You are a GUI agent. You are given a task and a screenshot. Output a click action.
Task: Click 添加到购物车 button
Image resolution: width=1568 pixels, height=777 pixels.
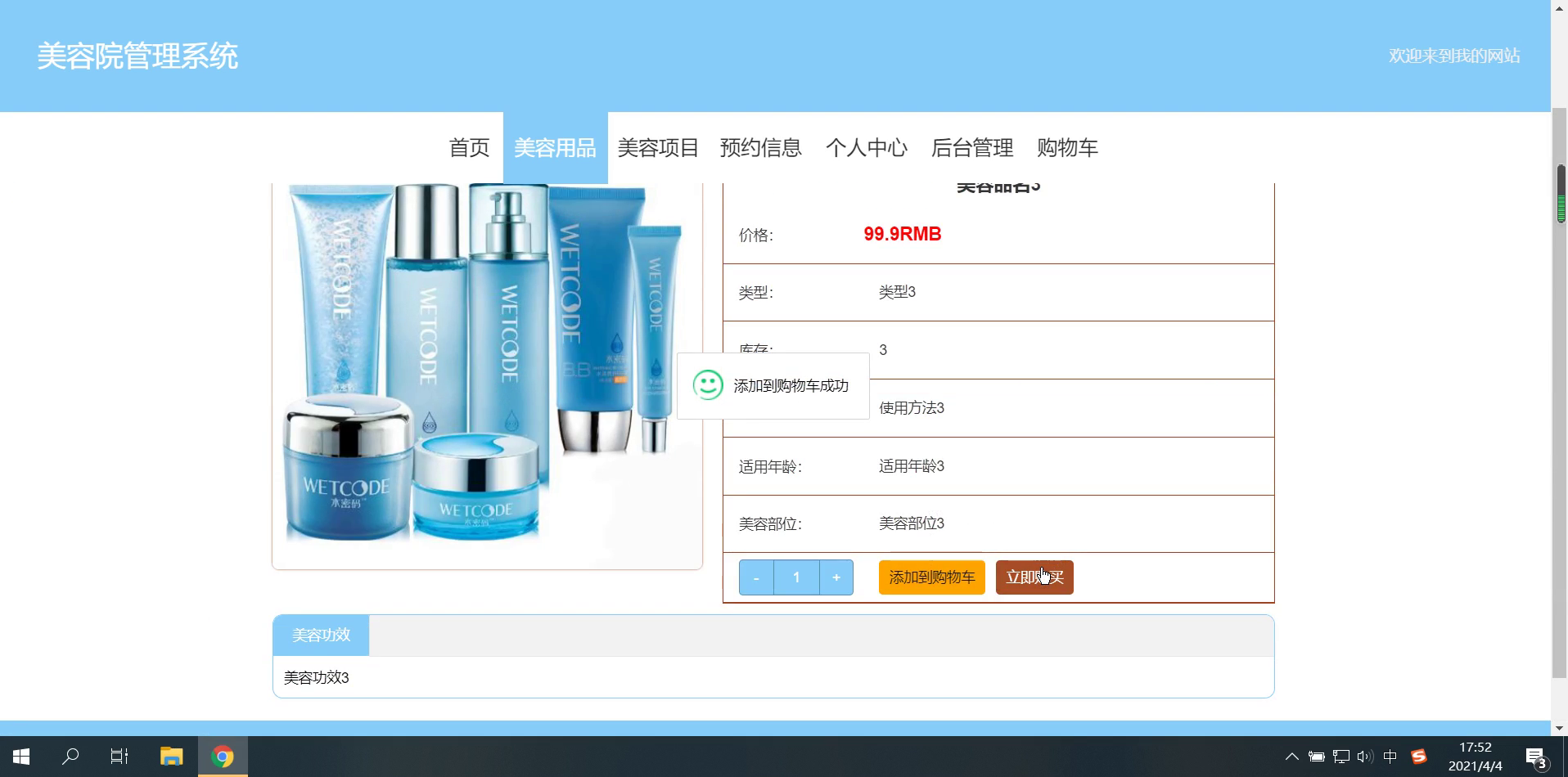931,577
